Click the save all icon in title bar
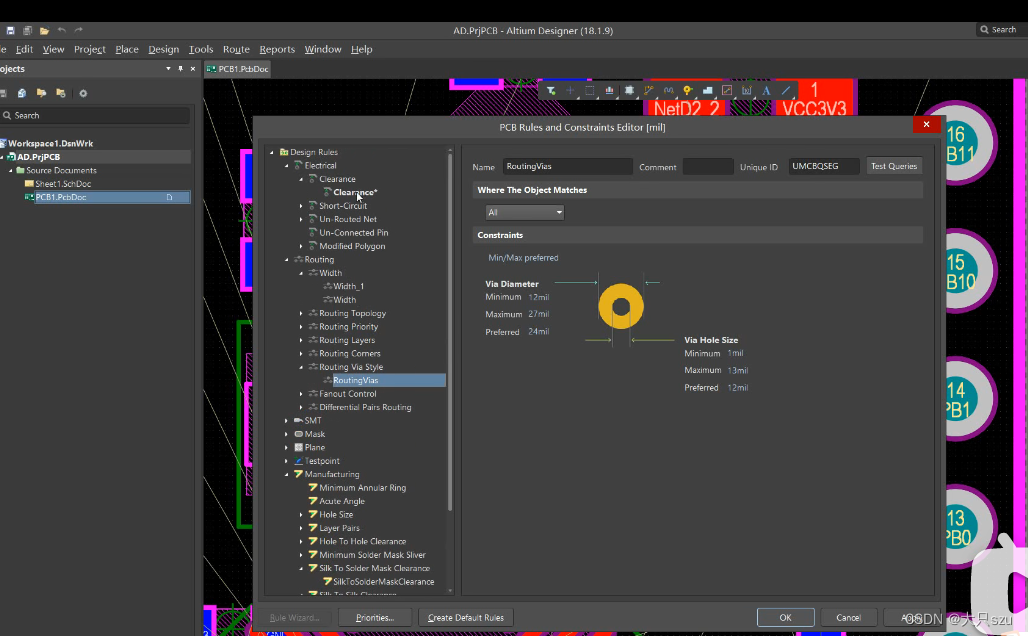Image resolution: width=1028 pixels, height=636 pixels. [28, 30]
